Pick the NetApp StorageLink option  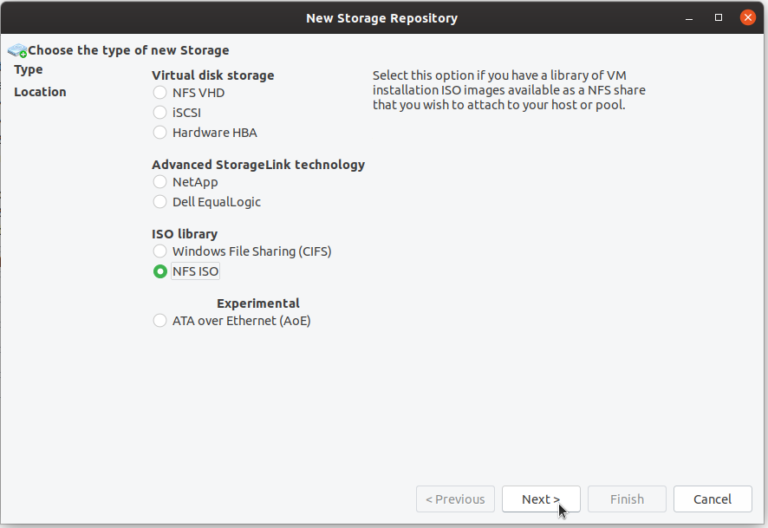coord(160,182)
